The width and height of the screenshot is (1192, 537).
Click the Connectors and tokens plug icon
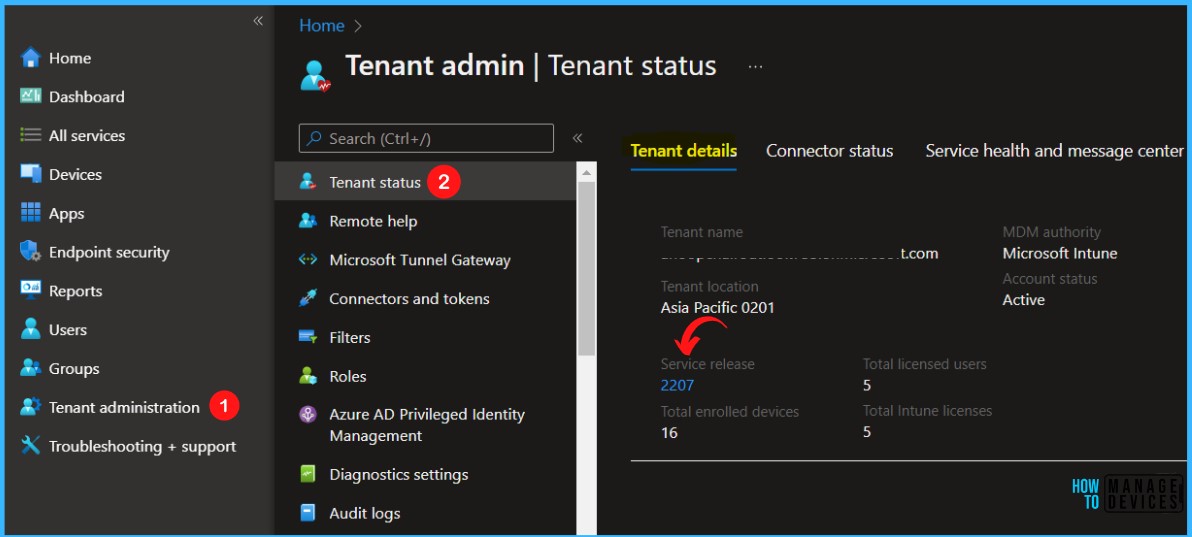click(x=308, y=298)
